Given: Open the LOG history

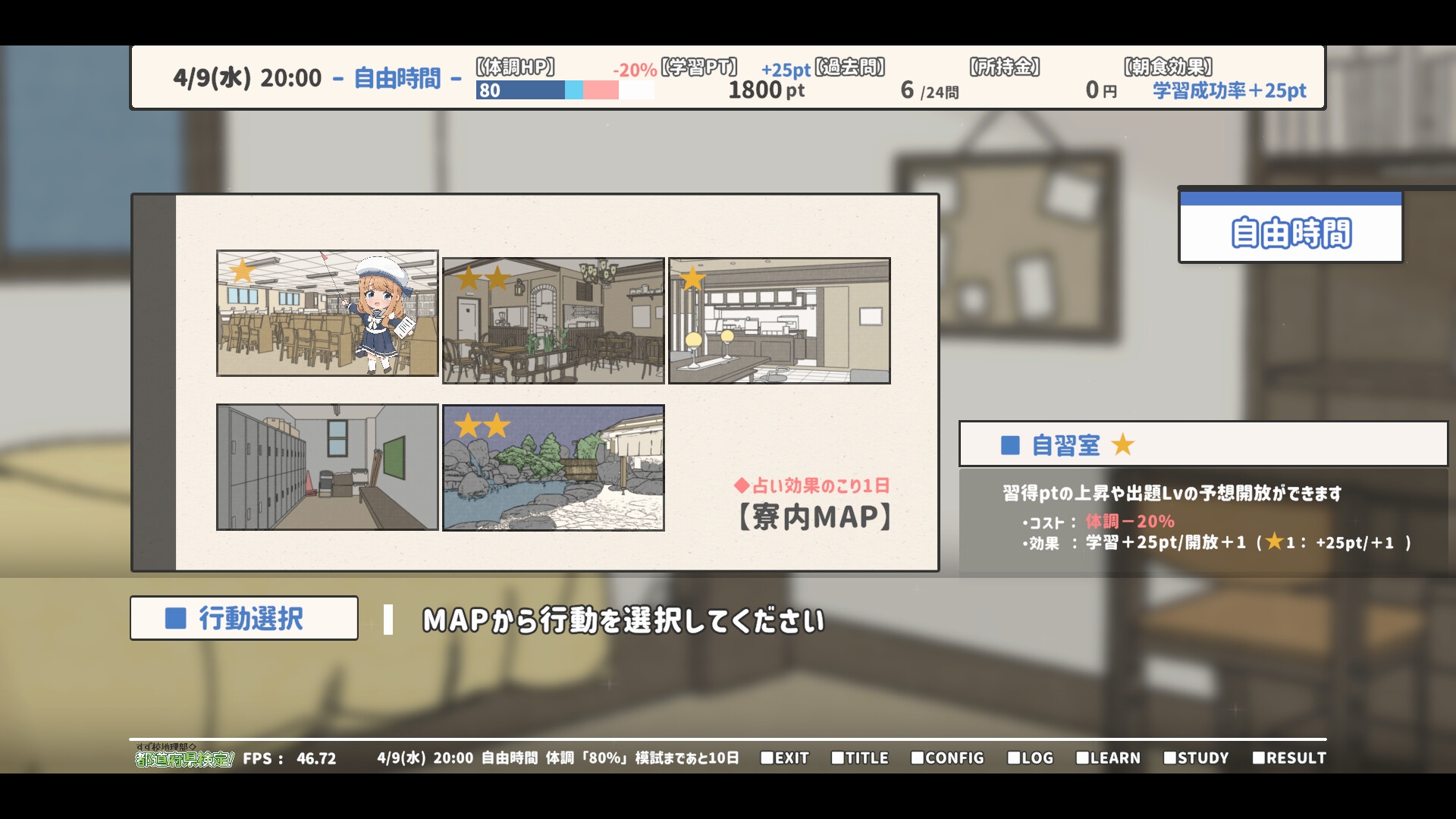Looking at the screenshot, I should coord(1031,758).
